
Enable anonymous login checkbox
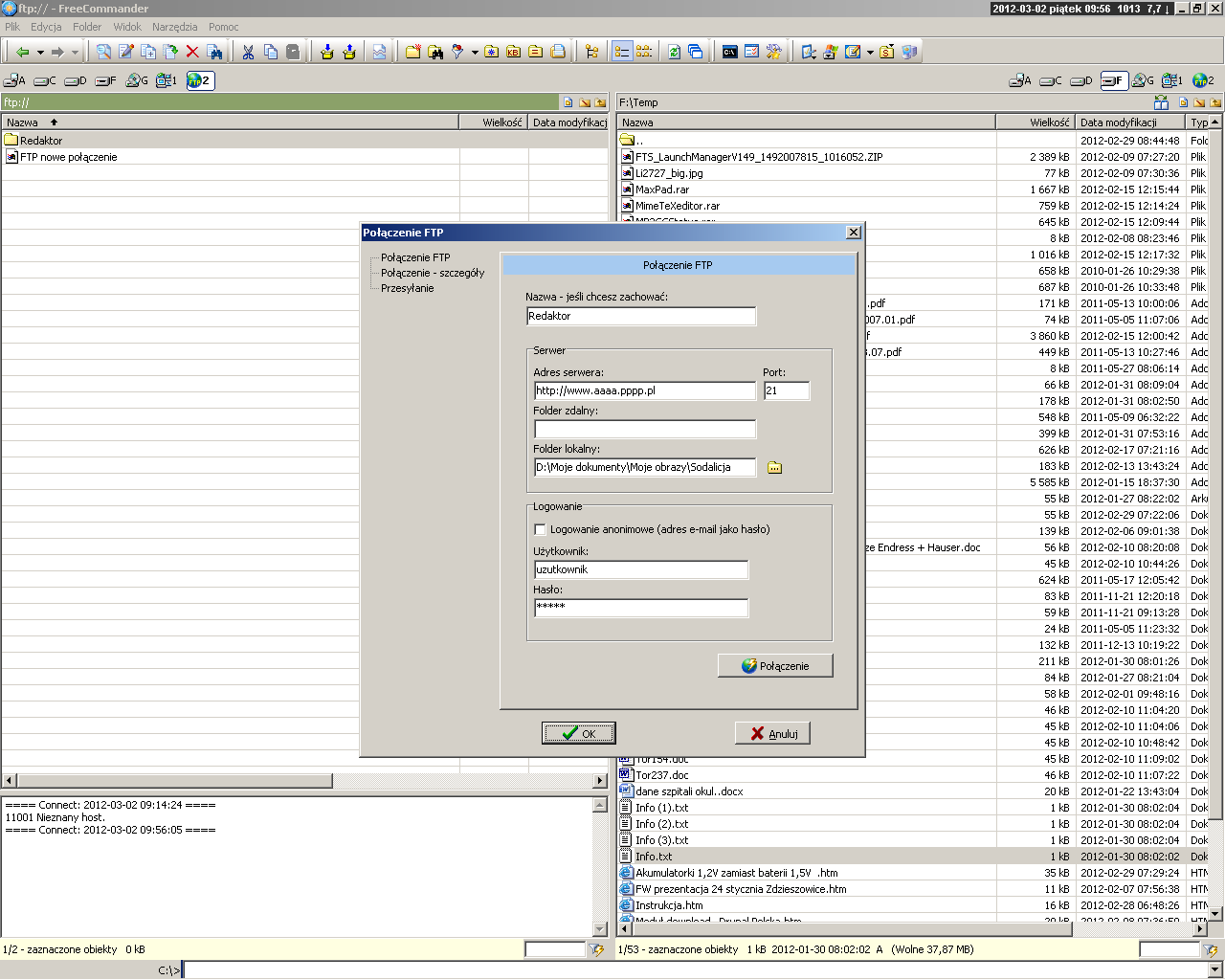click(x=540, y=529)
